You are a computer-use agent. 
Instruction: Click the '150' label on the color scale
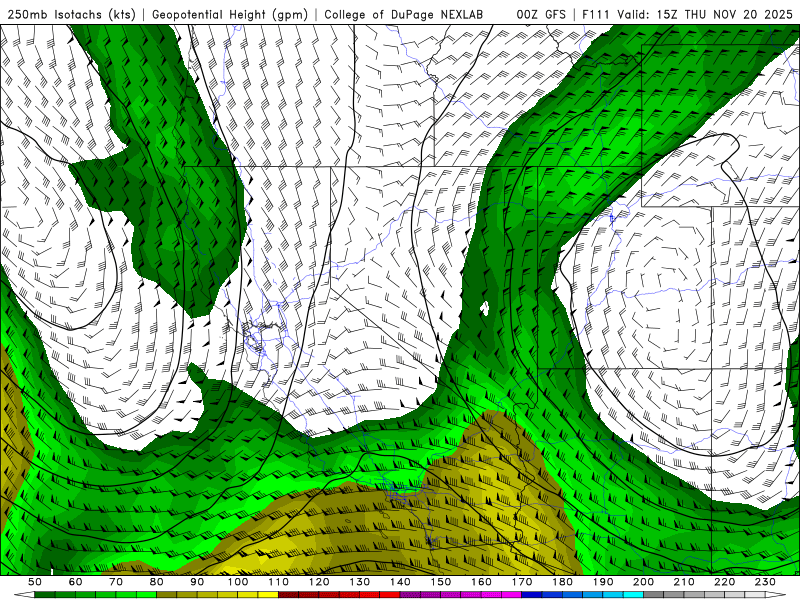(440, 582)
